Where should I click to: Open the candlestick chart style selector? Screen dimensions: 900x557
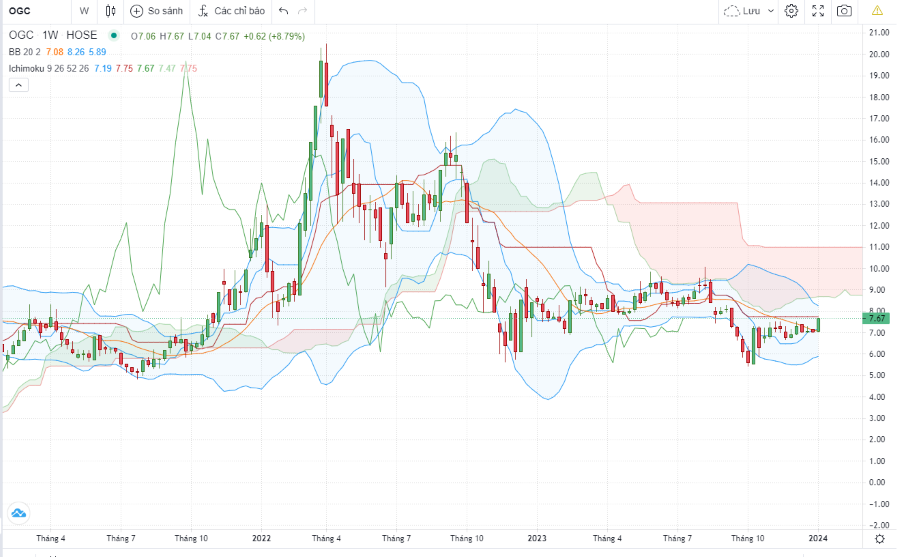[x=110, y=11]
